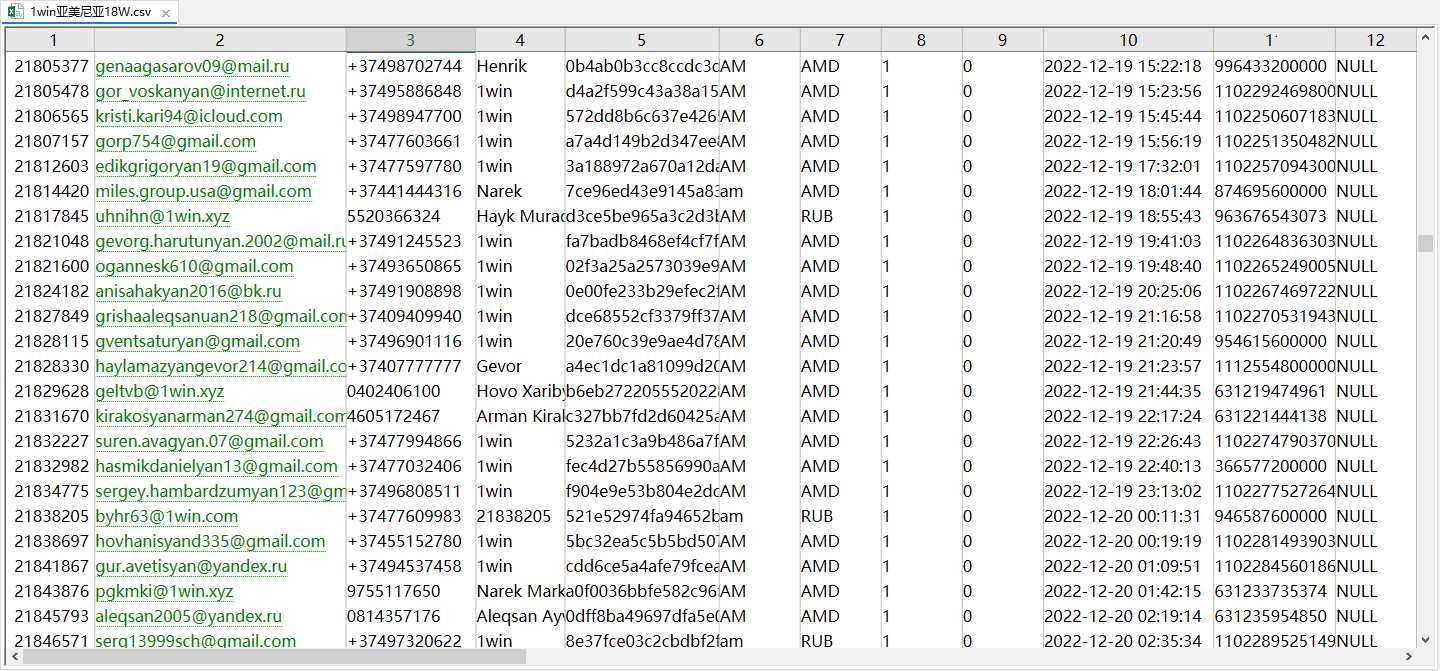The width and height of the screenshot is (1440, 671).
Task: Open email link hovhanisyand335@gmail.com
Action: (211, 541)
